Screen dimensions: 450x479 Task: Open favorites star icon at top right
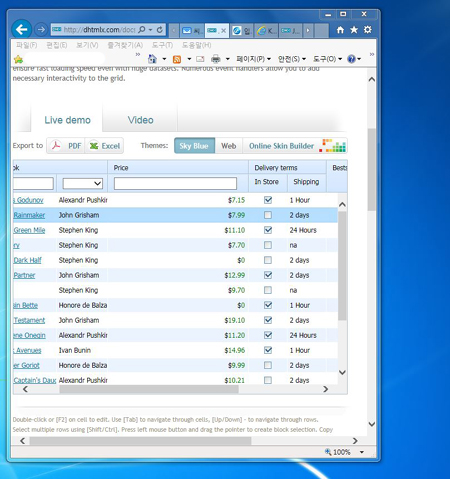click(x=354, y=30)
